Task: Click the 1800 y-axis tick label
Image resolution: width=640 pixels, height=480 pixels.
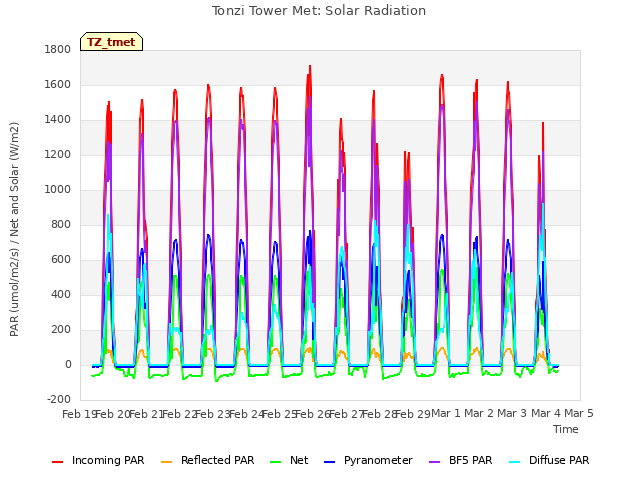Action: [x=58, y=49]
